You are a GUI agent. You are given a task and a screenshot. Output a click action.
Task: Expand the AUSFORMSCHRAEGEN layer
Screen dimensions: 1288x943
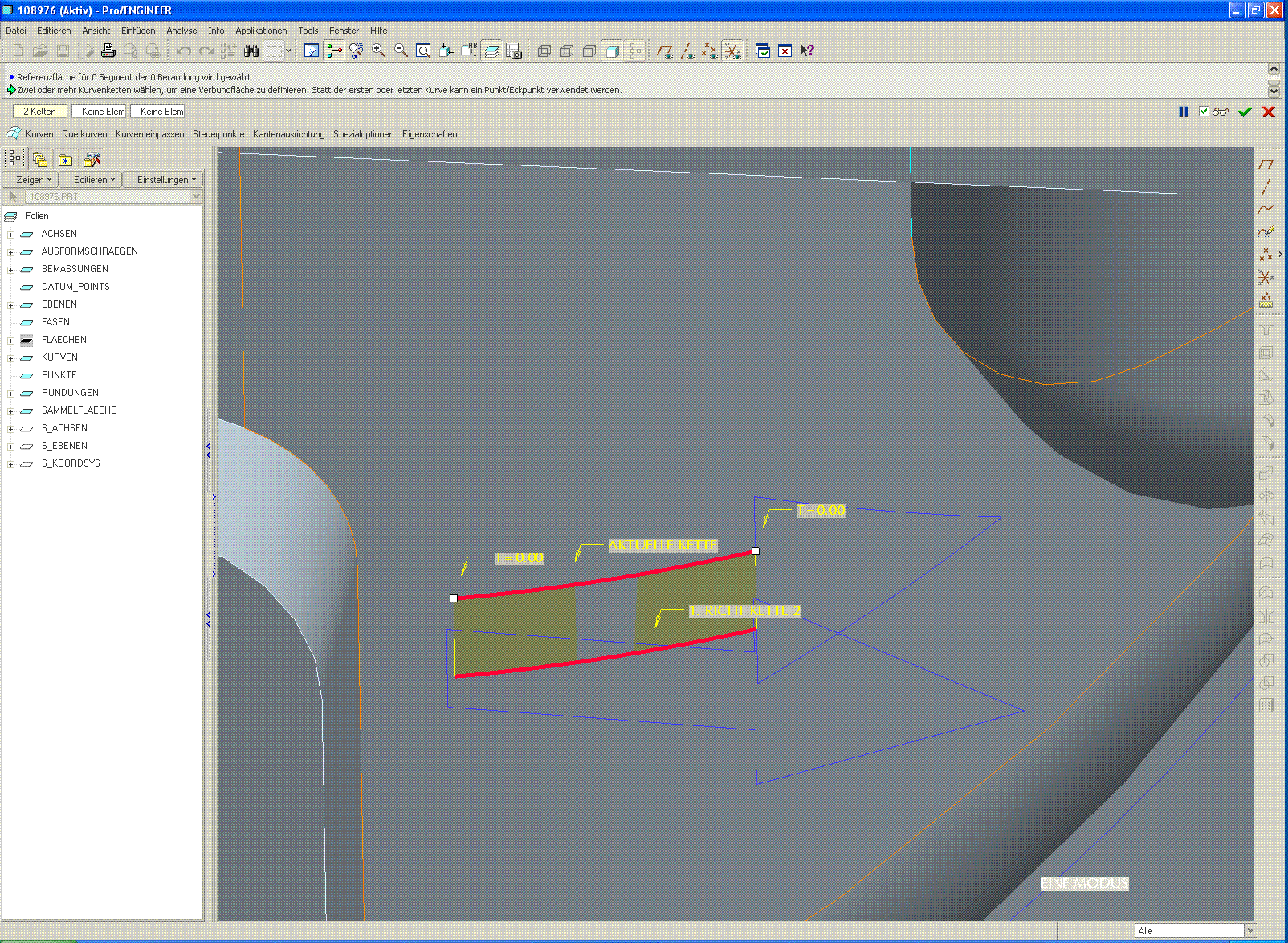(10, 252)
